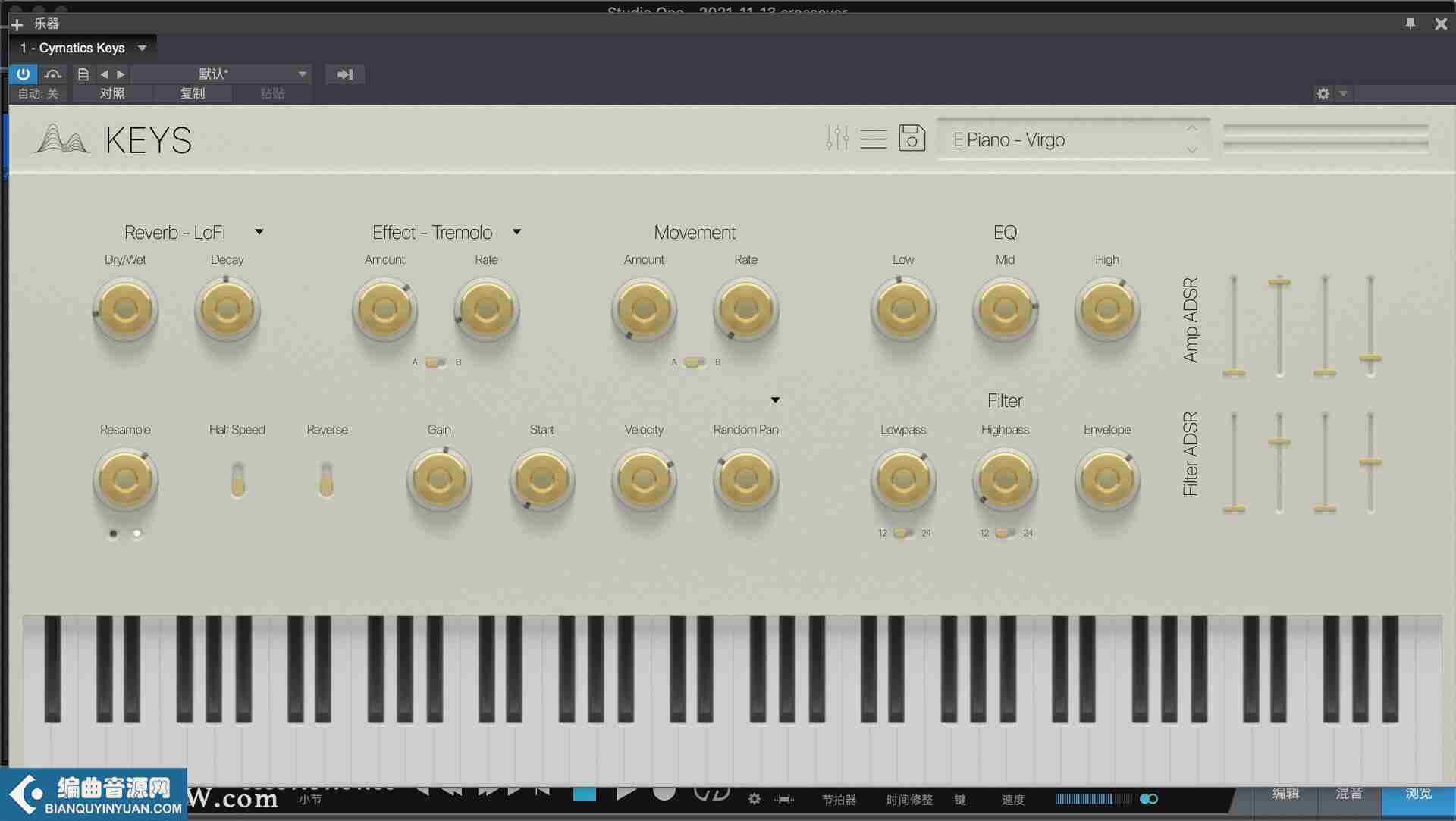The image size is (1456, 821).
Task: Open the preset list menu icon in KEYS
Action: coord(874,139)
